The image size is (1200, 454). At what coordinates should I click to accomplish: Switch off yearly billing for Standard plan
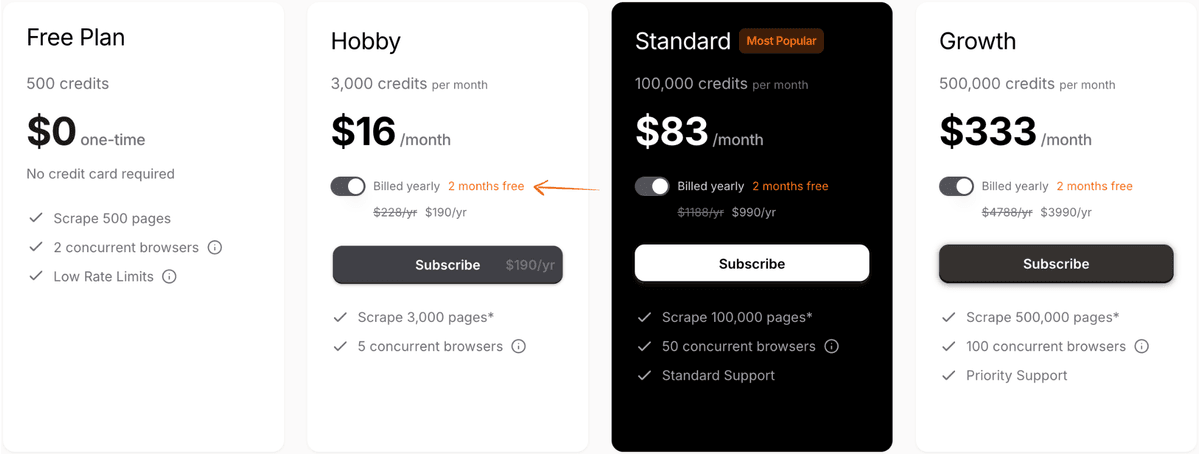652,186
